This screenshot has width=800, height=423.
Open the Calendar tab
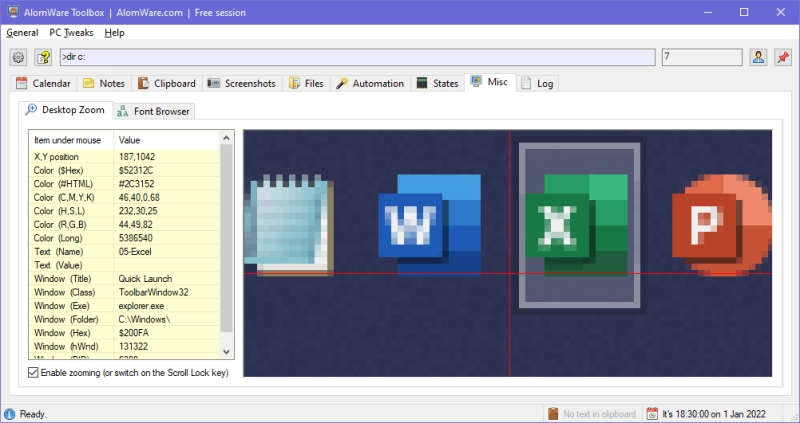[43, 83]
